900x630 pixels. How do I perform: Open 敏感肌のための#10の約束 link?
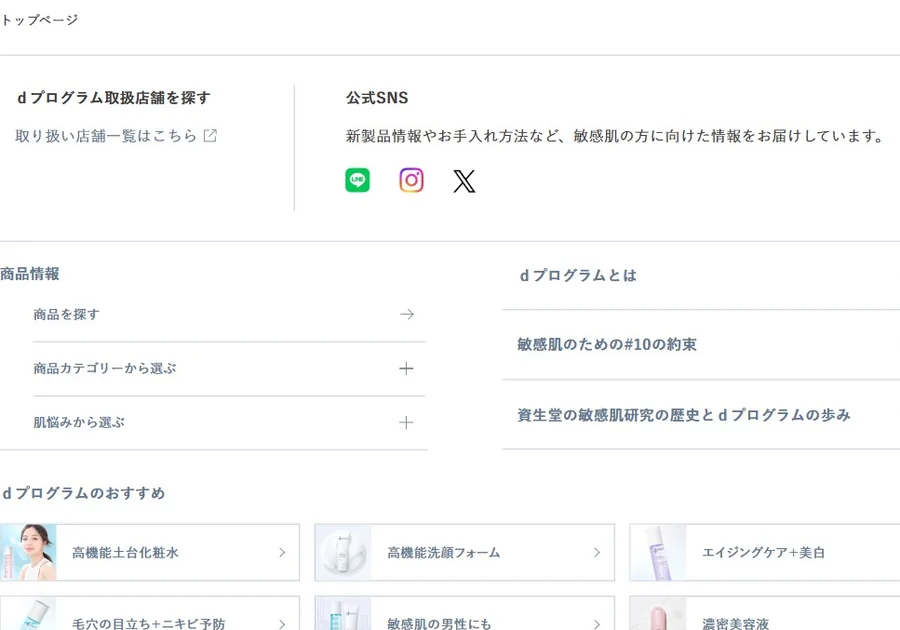pyautogui.click(x=607, y=344)
